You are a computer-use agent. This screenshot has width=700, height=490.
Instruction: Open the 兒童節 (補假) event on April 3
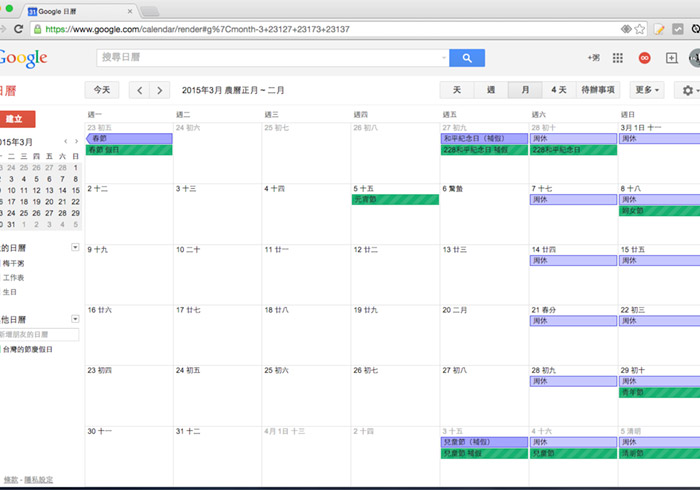point(484,442)
